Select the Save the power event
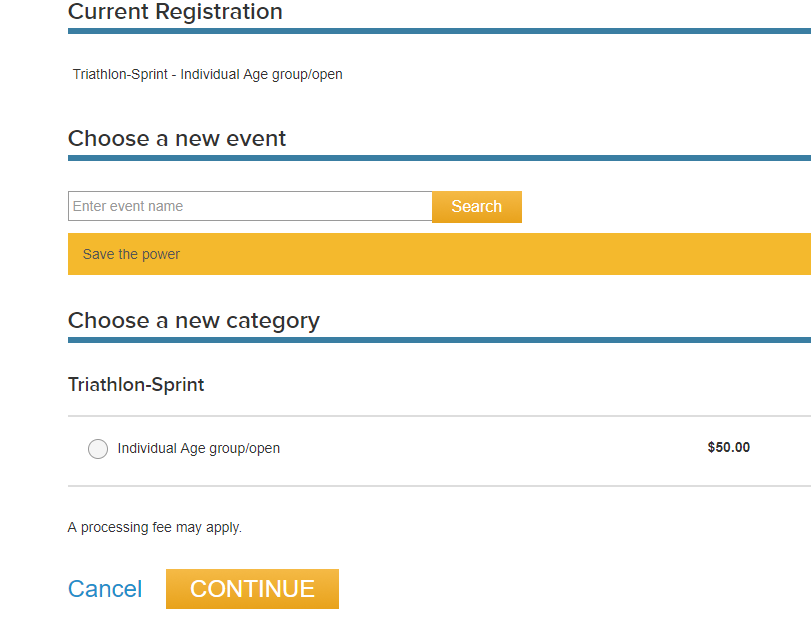Image resolution: width=811 pixels, height=622 pixels. pyautogui.click(x=131, y=254)
